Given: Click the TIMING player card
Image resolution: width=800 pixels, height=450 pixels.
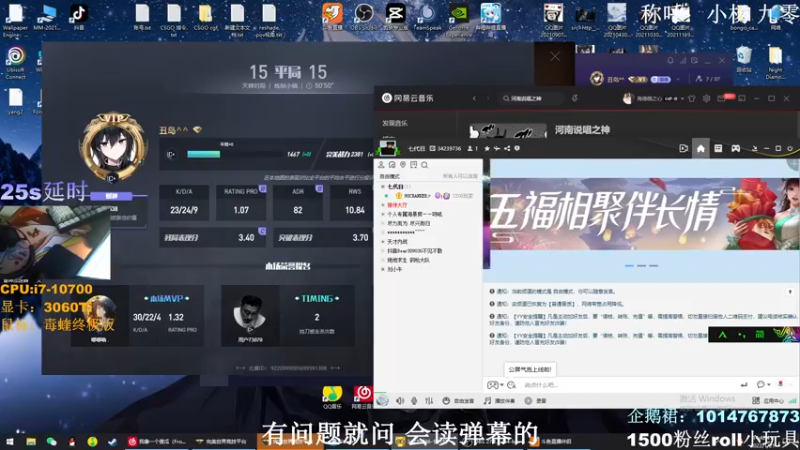Looking at the screenshot, I should coord(288,316).
